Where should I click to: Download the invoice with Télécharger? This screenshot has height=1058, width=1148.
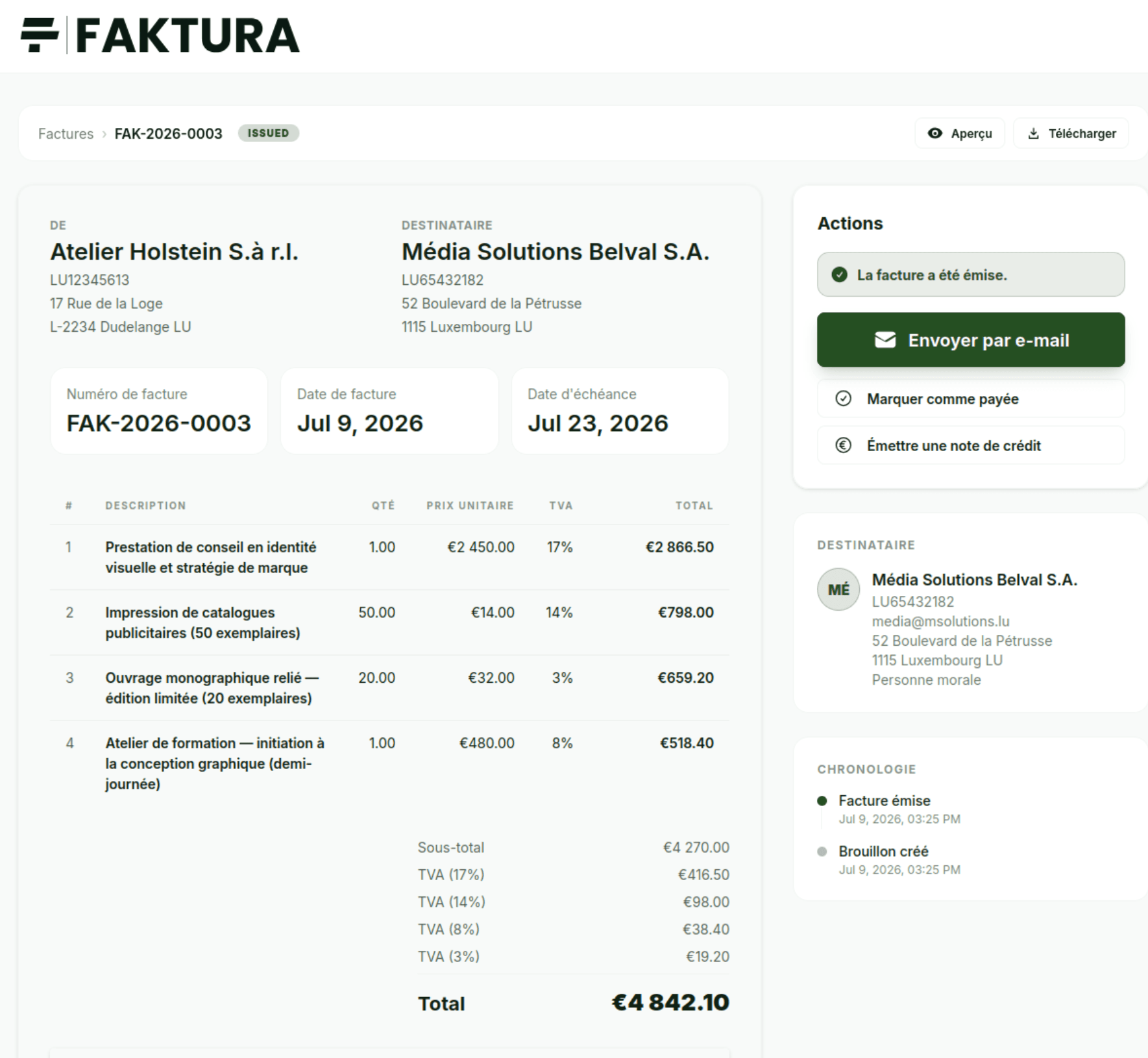(x=1071, y=133)
